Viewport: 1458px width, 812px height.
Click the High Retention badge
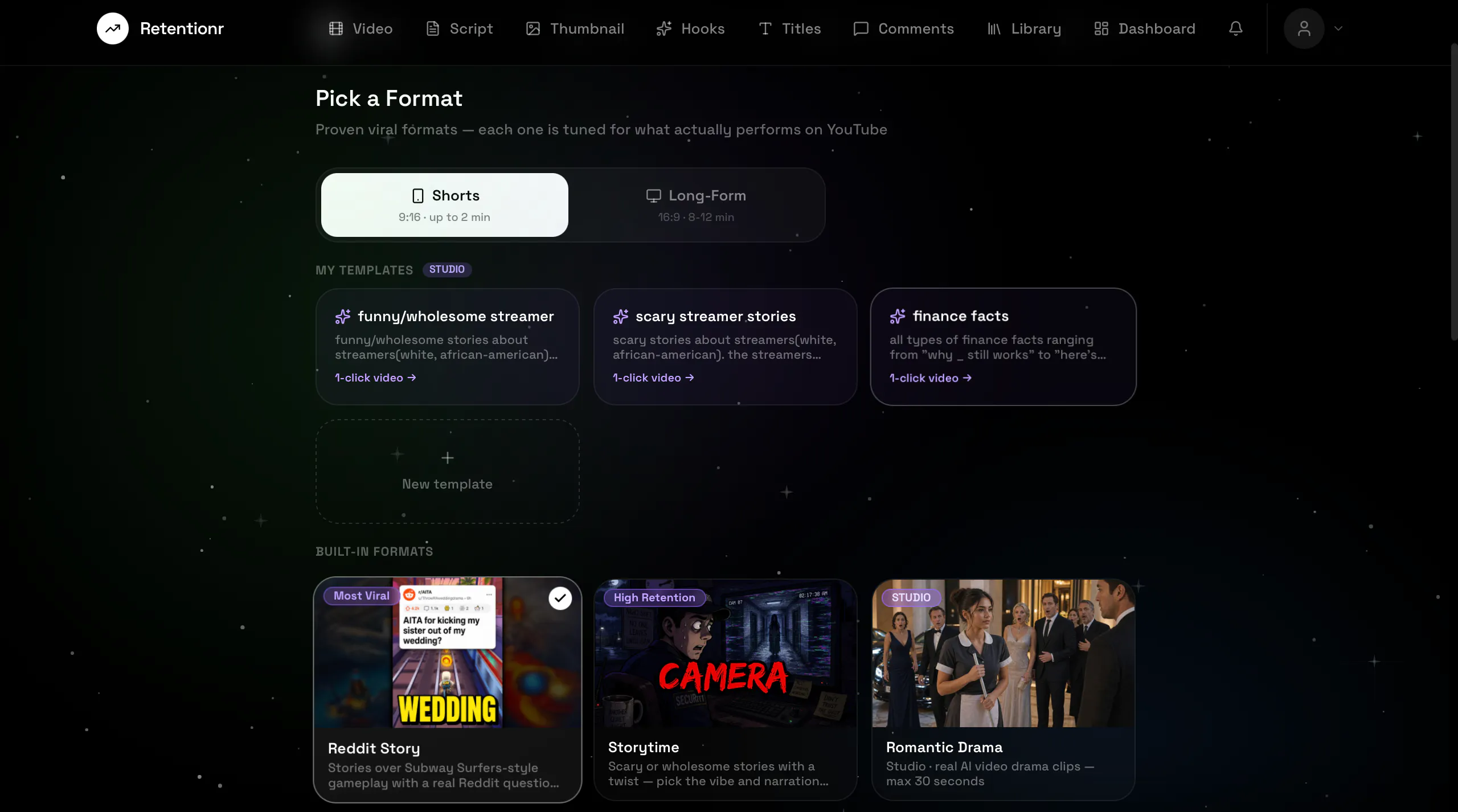(x=654, y=598)
